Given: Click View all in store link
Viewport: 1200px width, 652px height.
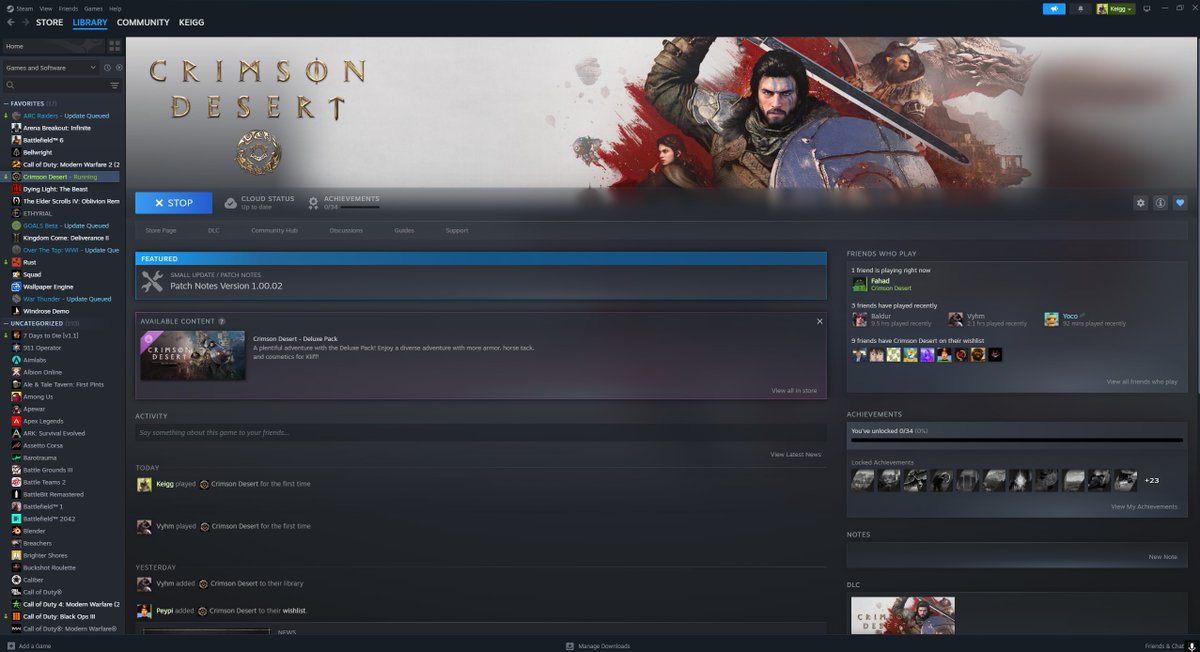Looking at the screenshot, I should point(794,391).
